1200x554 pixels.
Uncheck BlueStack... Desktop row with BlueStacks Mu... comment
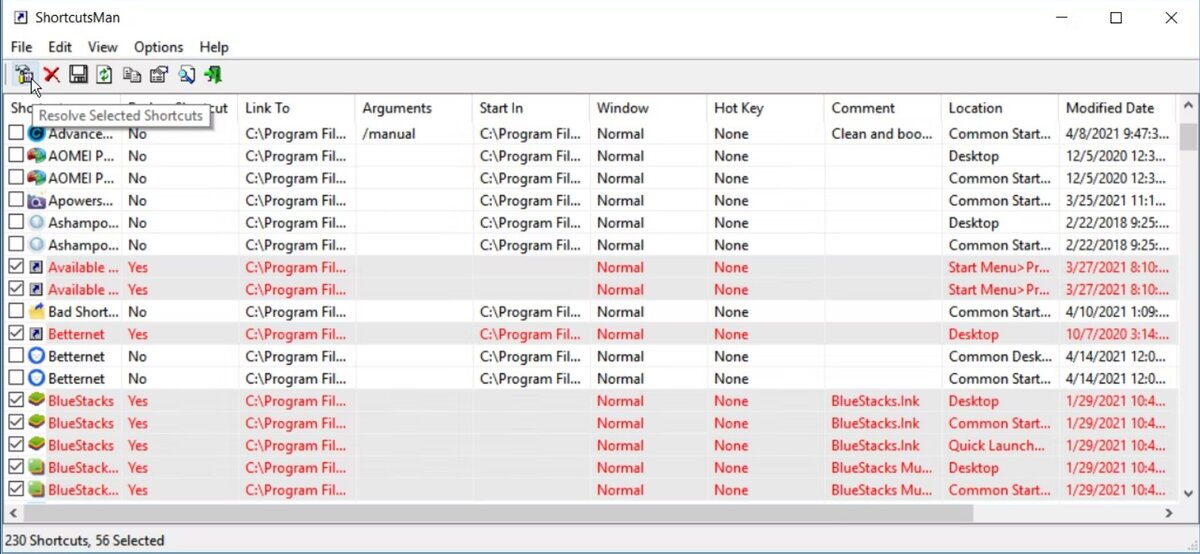pyautogui.click(x=16, y=468)
